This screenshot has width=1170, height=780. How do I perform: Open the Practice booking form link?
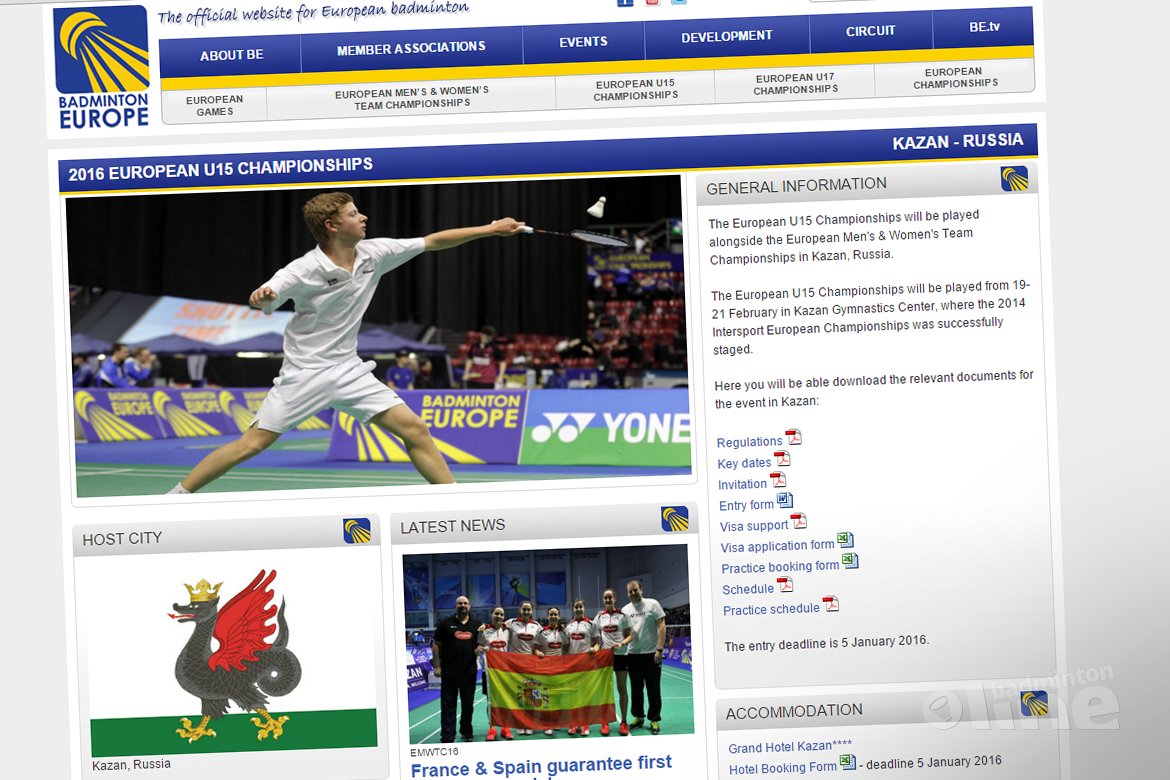780,567
